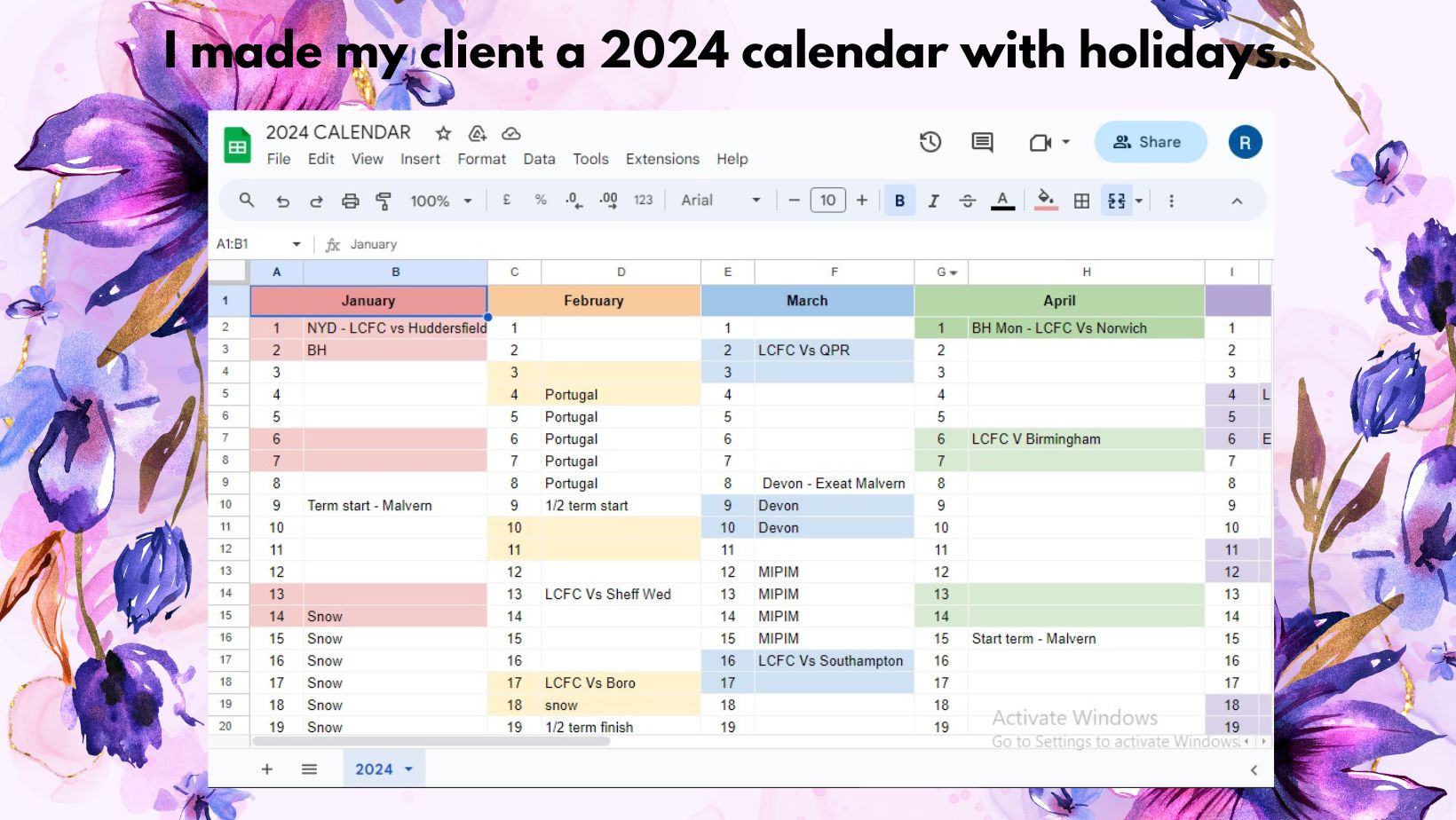Expand the side panel chevron
The width and height of the screenshot is (1456, 820).
pos(1254,770)
